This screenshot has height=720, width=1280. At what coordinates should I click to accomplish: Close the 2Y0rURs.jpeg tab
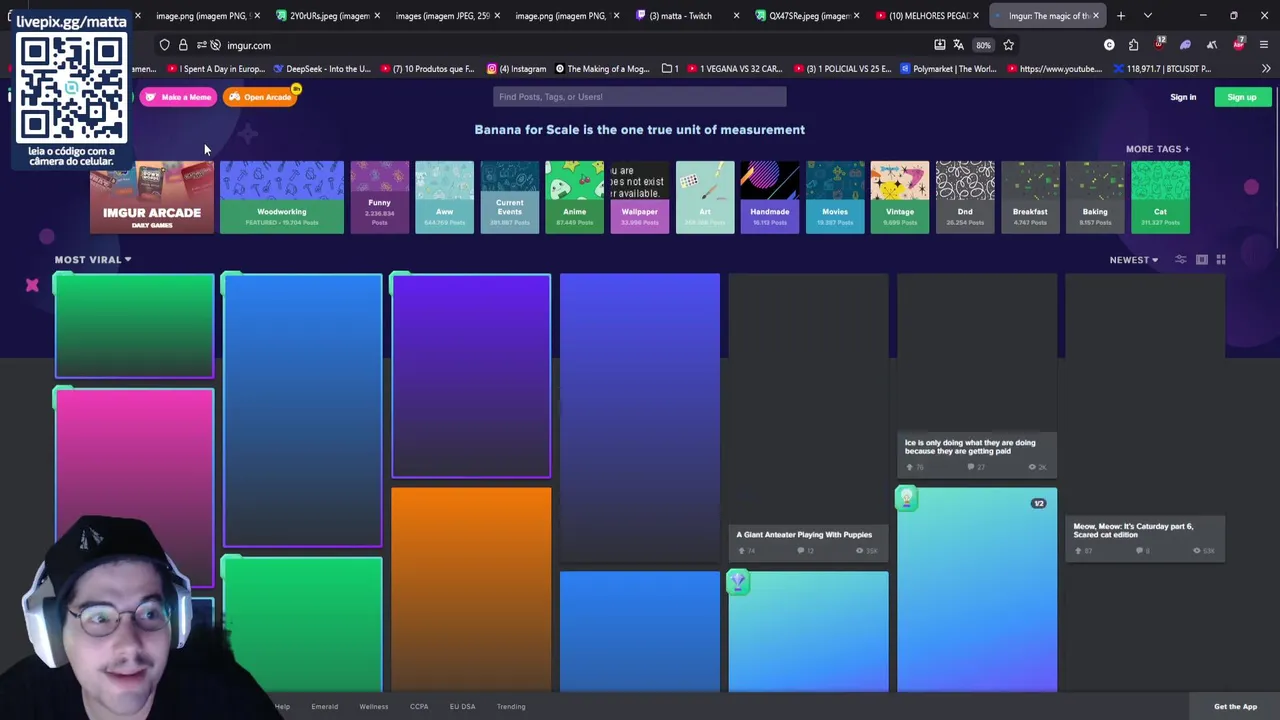click(377, 16)
